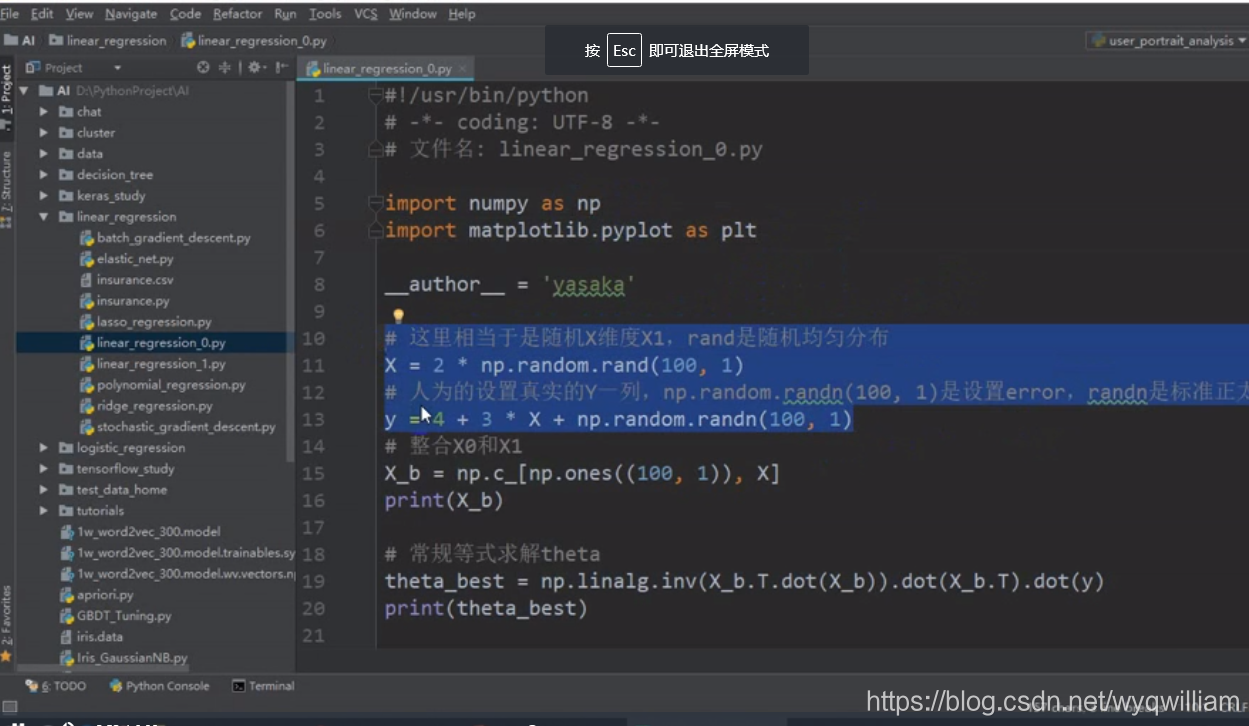Collapse the linear_regression folder
1249x726 pixels.
(x=43, y=216)
